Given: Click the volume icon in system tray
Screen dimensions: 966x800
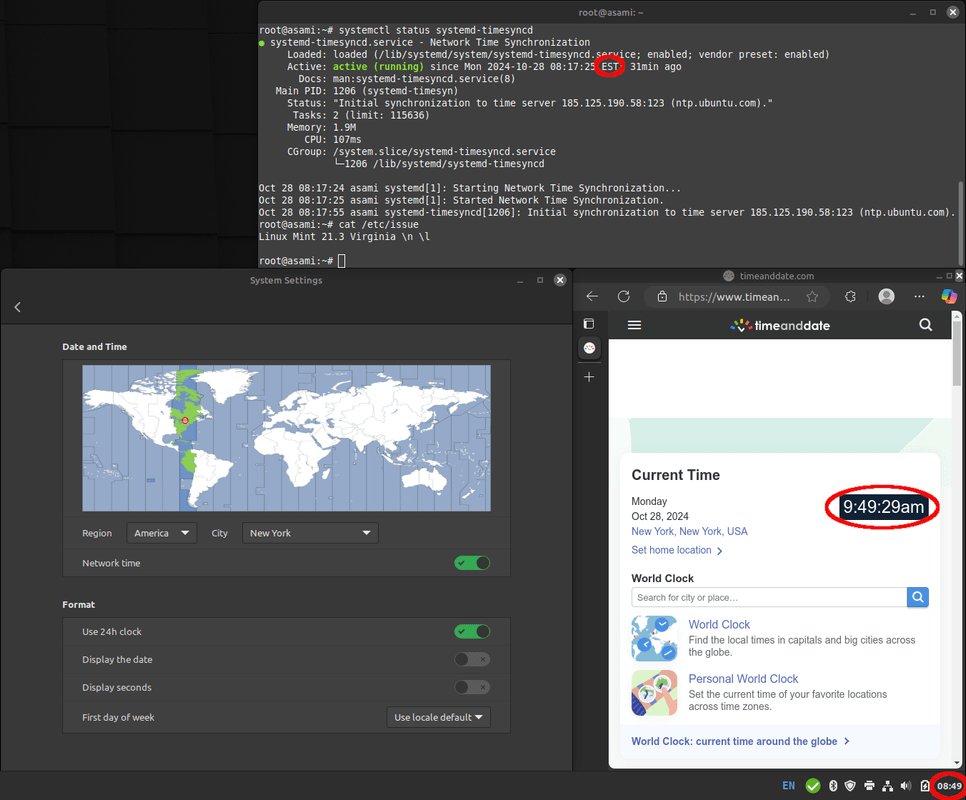Looking at the screenshot, I should (x=906, y=786).
